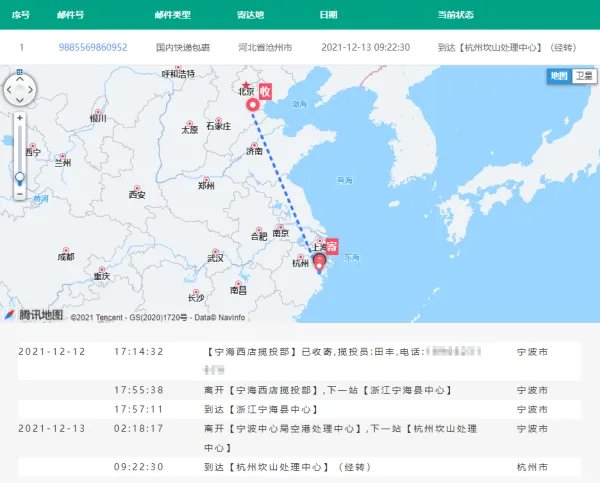This screenshot has width=600, height=483.
Task: Click the Tencent Maps logo
Action: coord(34,315)
